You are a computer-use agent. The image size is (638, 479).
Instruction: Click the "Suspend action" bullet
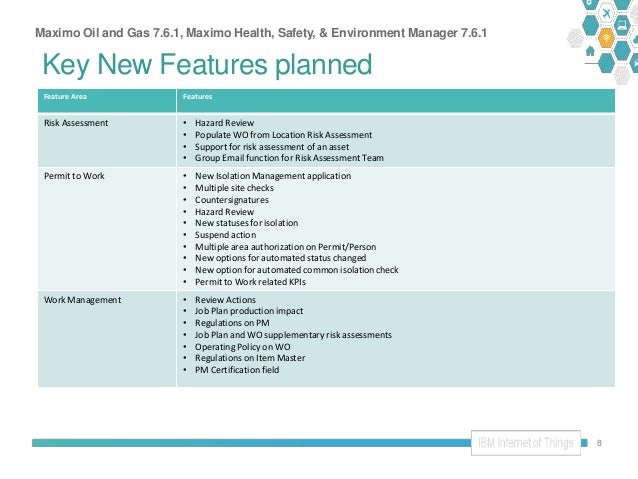[225, 235]
